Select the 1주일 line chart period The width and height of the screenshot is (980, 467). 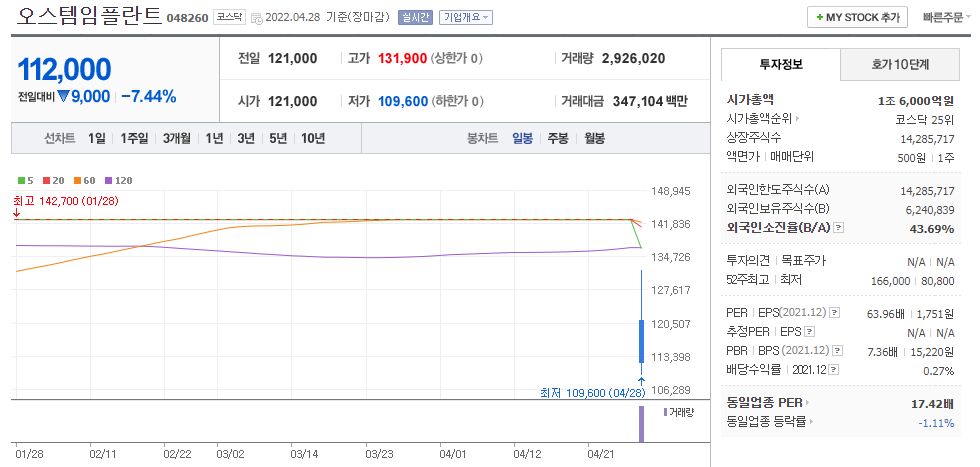point(134,138)
